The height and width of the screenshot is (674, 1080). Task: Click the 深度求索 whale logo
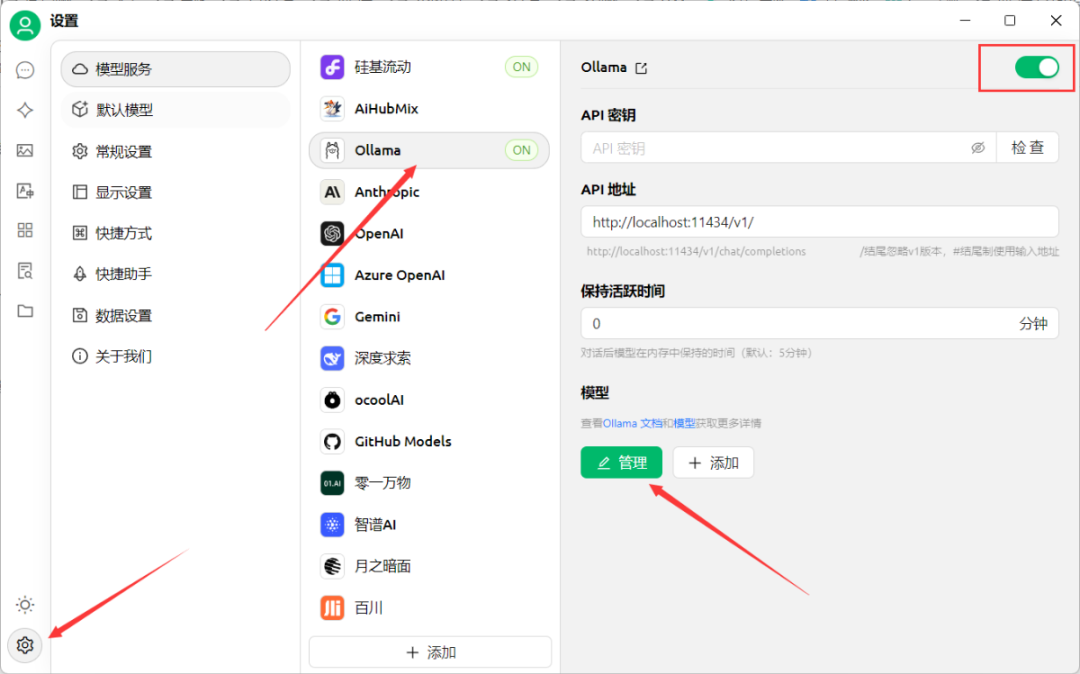tap(332, 358)
